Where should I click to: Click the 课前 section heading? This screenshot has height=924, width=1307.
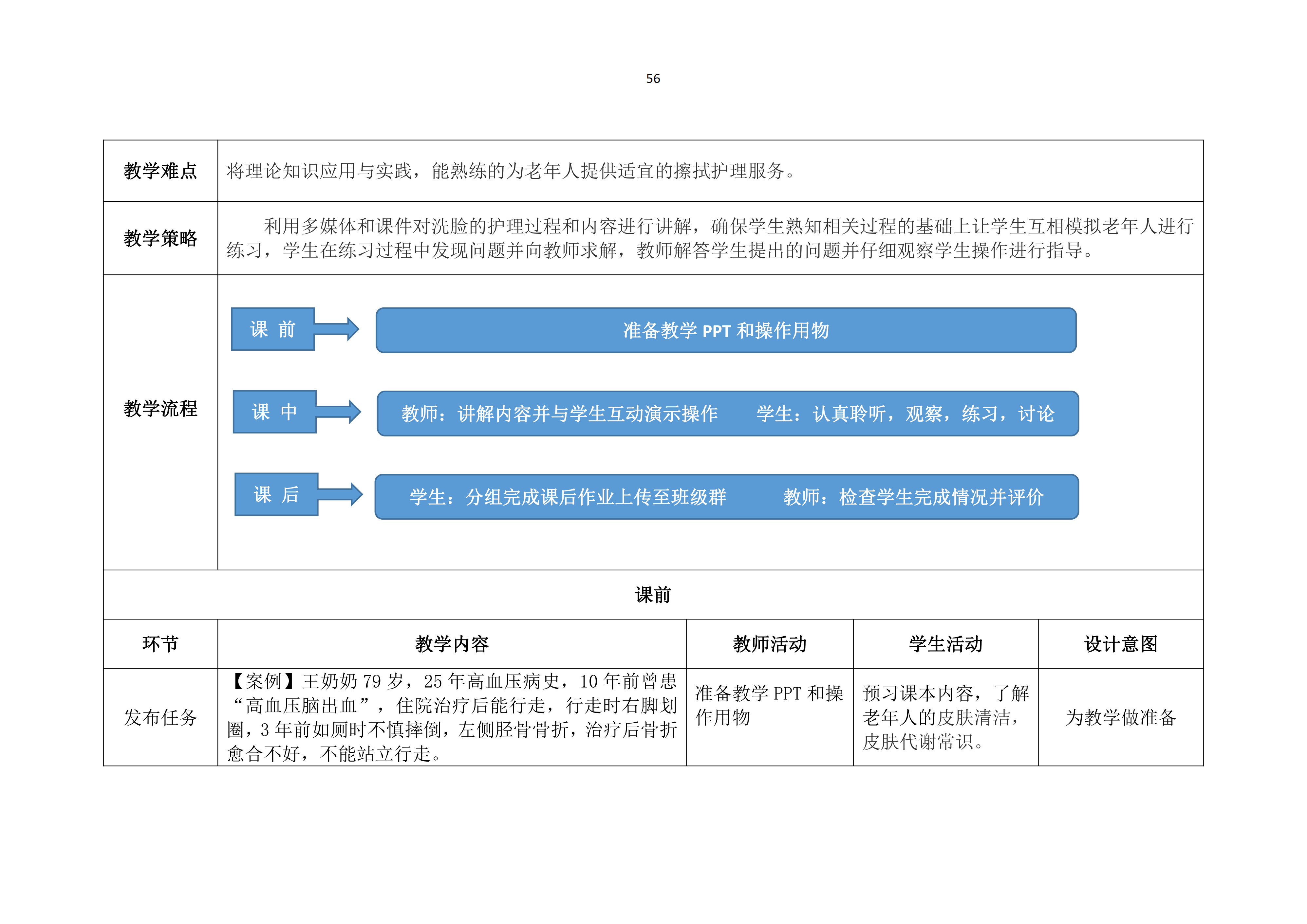coord(653,595)
